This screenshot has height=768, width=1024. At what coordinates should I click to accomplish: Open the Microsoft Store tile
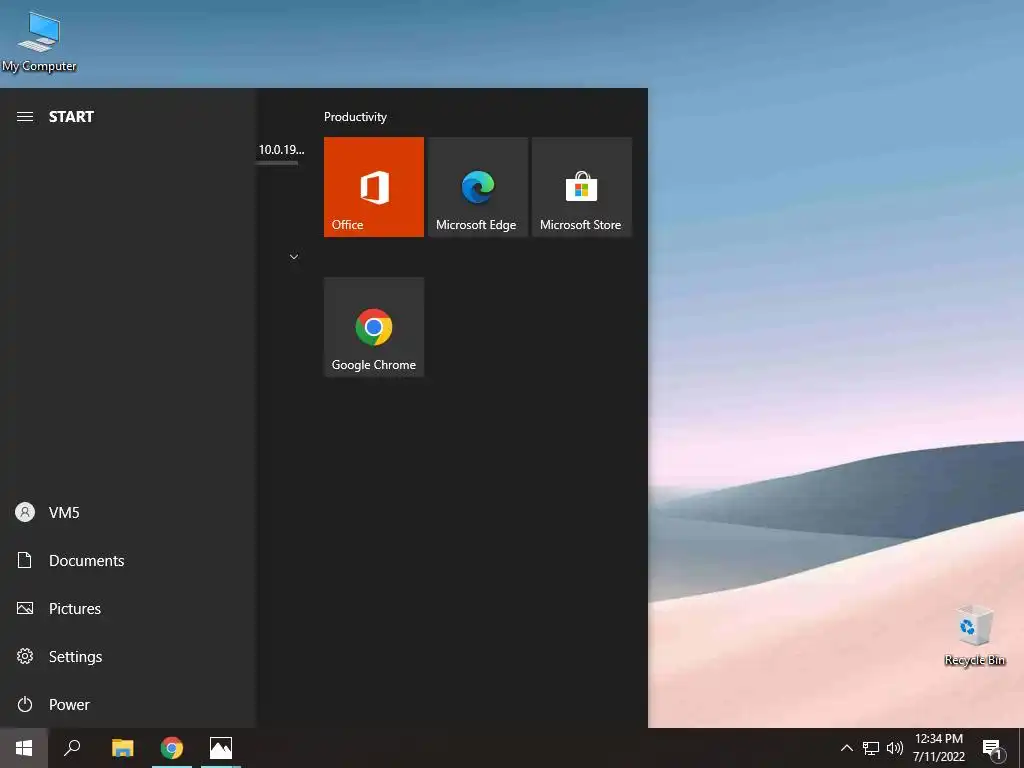click(581, 187)
